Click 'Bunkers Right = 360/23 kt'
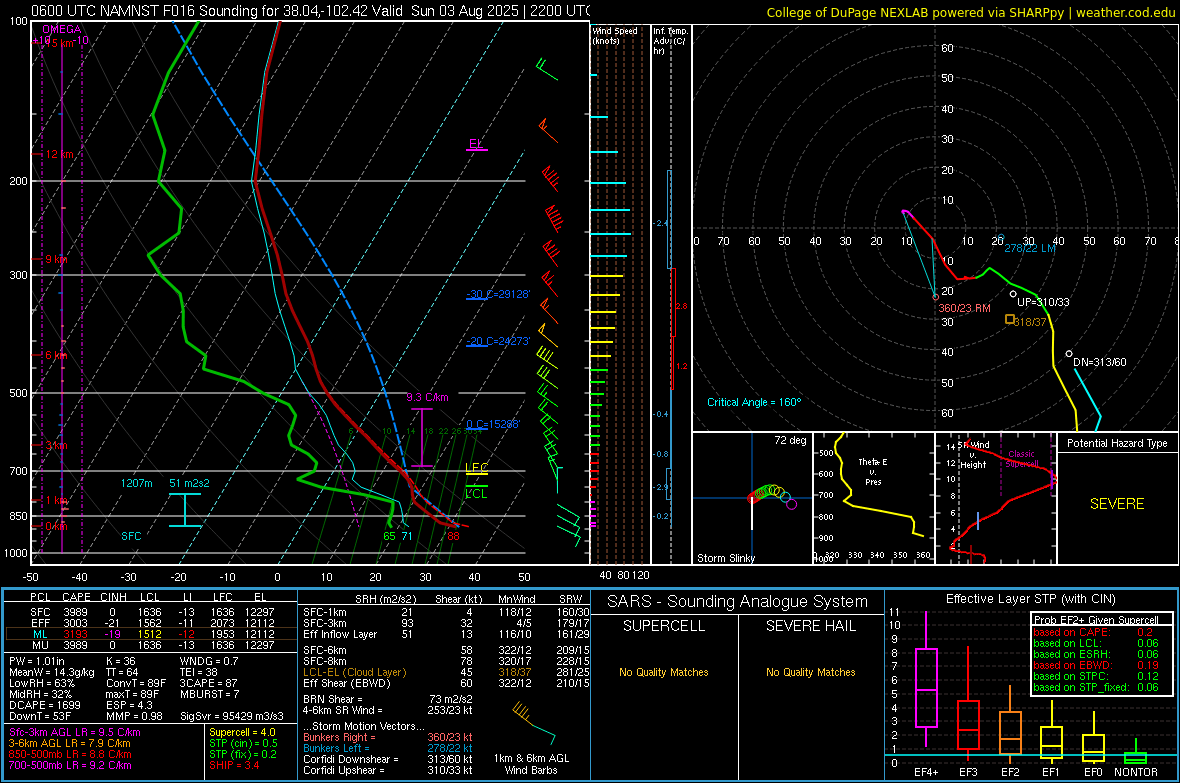This screenshot has width=1180, height=783. point(388,738)
